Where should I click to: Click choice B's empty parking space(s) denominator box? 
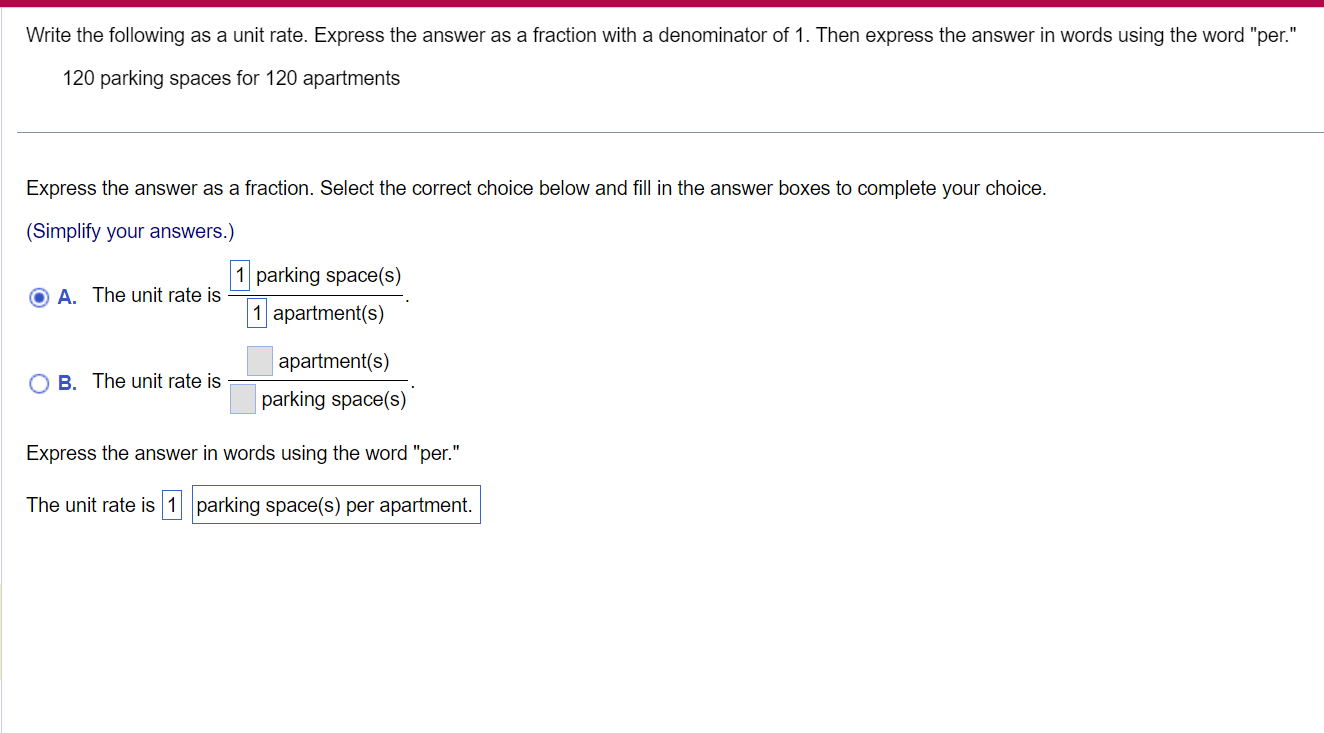(242, 399)
